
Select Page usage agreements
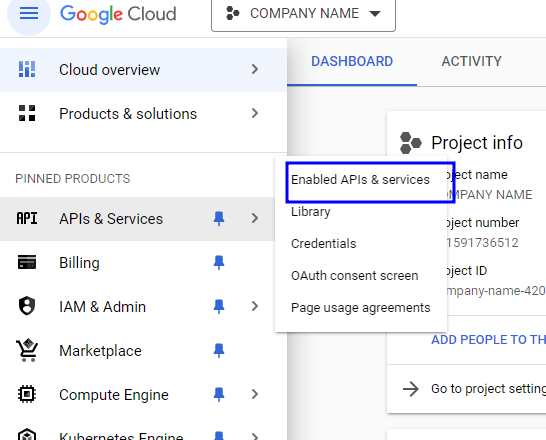pyautogui.click(x=361, y=308)
